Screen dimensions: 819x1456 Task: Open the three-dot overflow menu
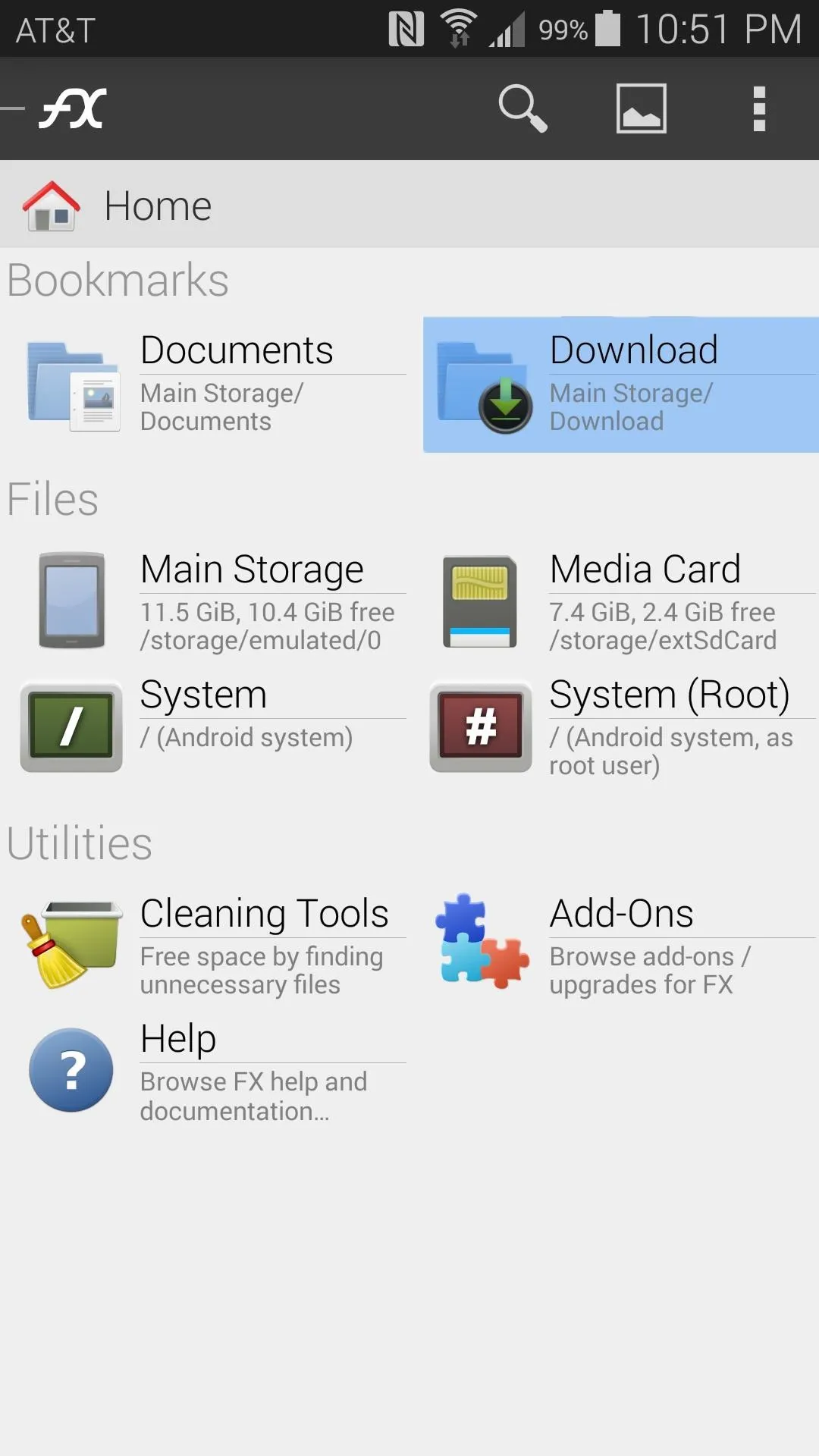pyautogui.click(x=759, y=108)
